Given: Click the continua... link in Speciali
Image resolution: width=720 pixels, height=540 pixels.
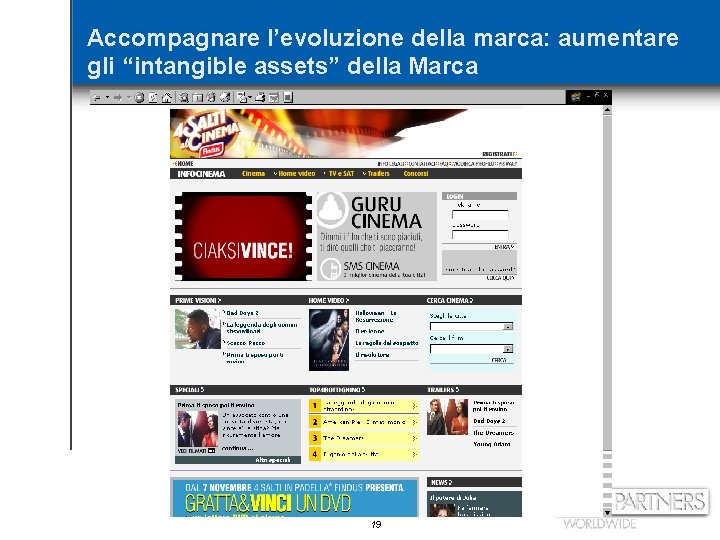Looking at the screenshot, I should click(237, 448).
